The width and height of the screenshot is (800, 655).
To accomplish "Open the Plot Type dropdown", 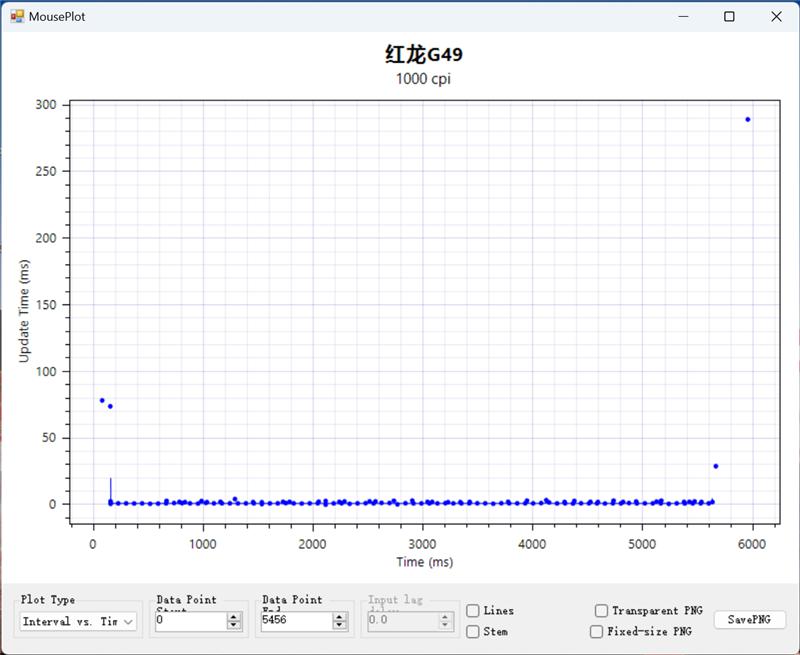I will (79, 622).
